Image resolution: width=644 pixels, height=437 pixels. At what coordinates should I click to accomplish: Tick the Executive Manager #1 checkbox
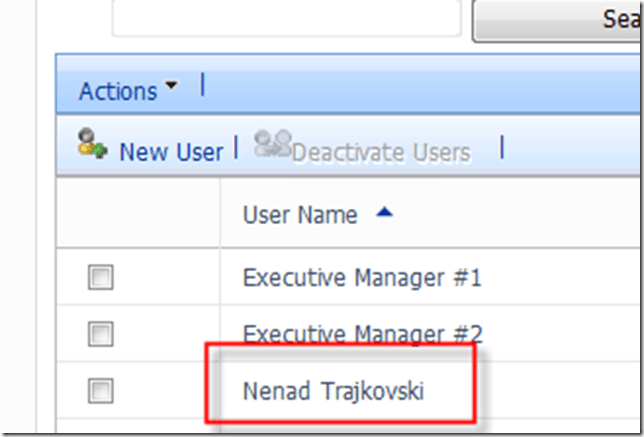tap(100, 278)
